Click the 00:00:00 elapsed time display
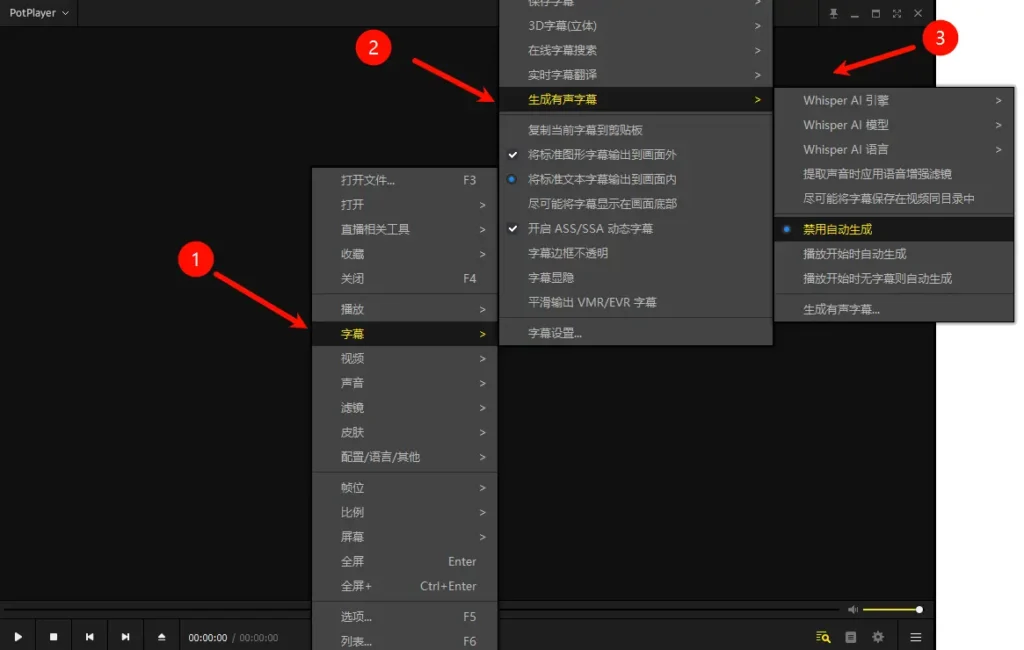This screenshot has width=1024, height=650. click(x=208, y=638)
